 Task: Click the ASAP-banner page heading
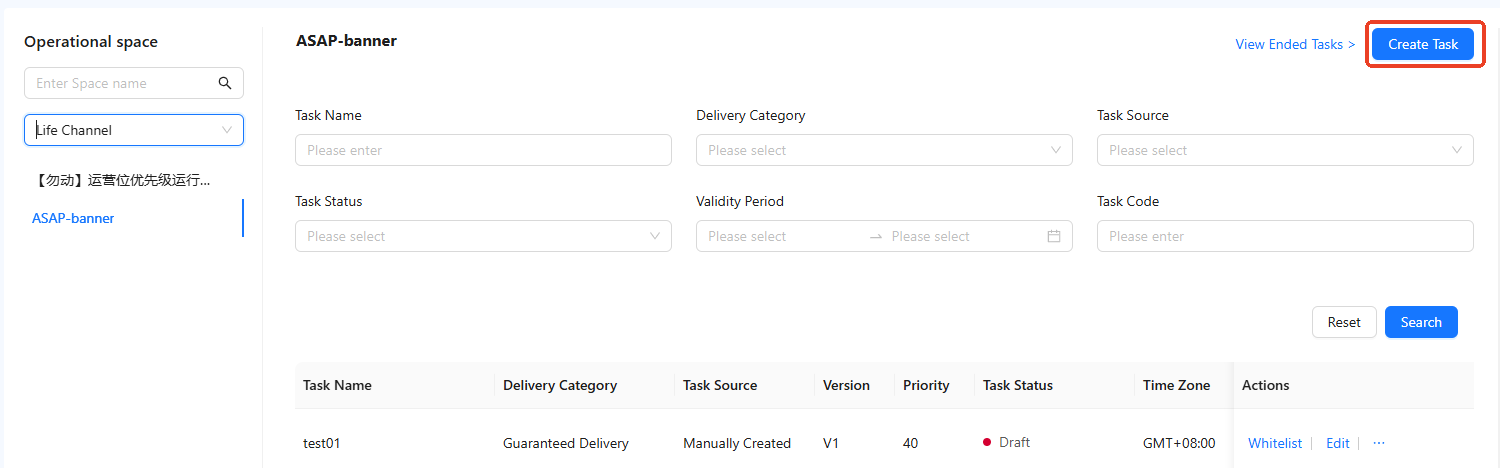(x=346, y=41)
